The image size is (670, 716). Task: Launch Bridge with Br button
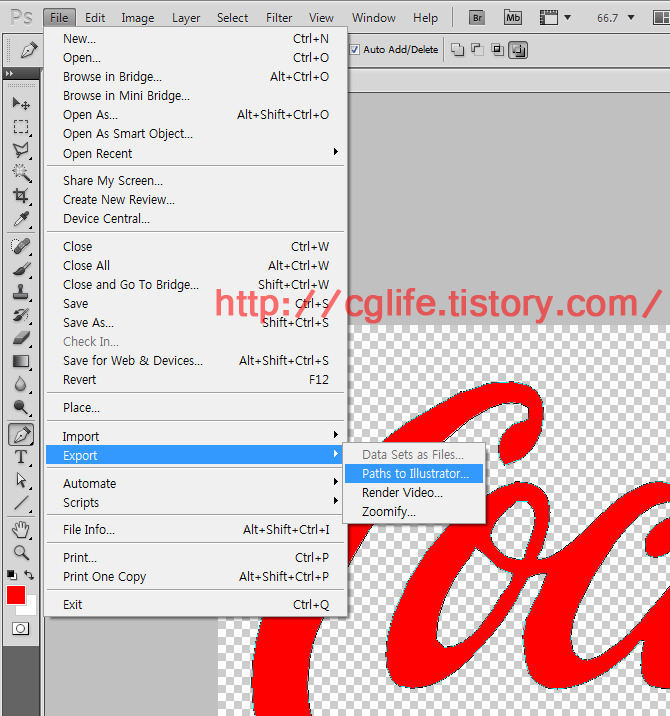(477, 18)
